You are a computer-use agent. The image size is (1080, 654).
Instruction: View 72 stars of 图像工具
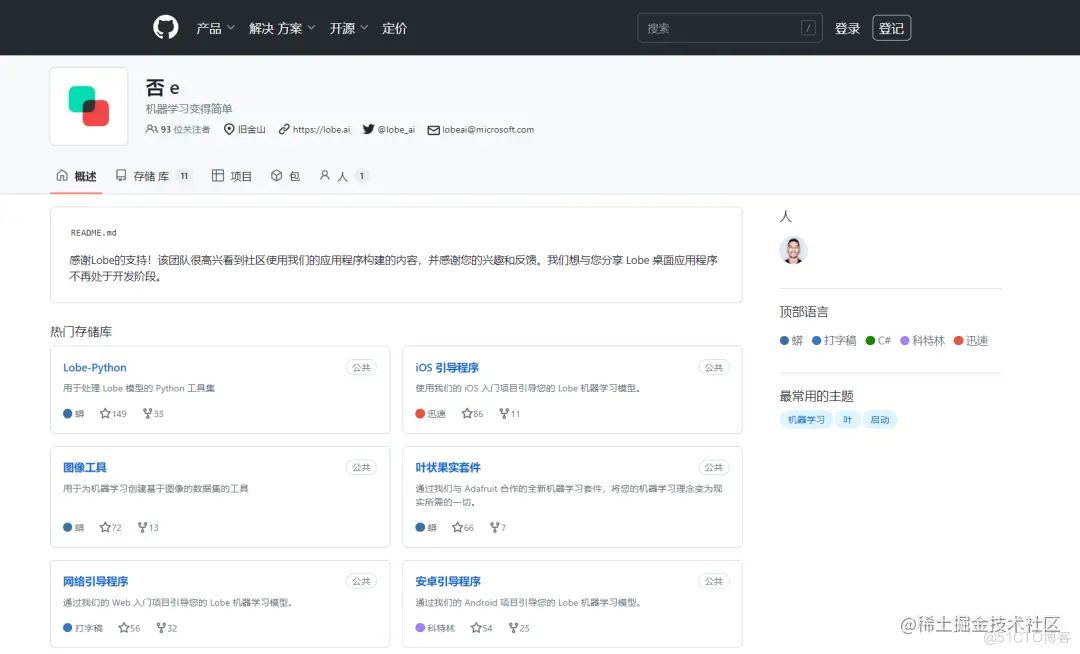[110, 527]
